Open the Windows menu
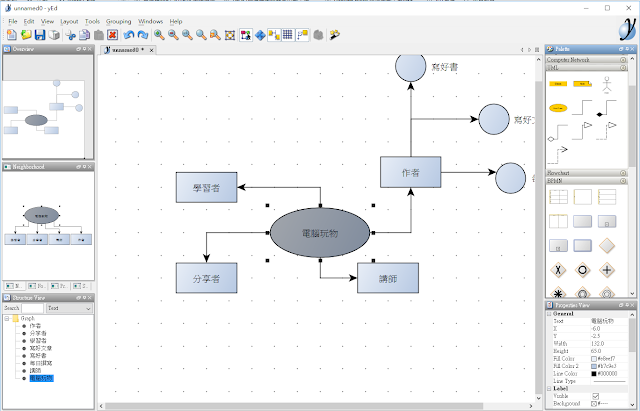640x411 pixels. coord(150,21)
